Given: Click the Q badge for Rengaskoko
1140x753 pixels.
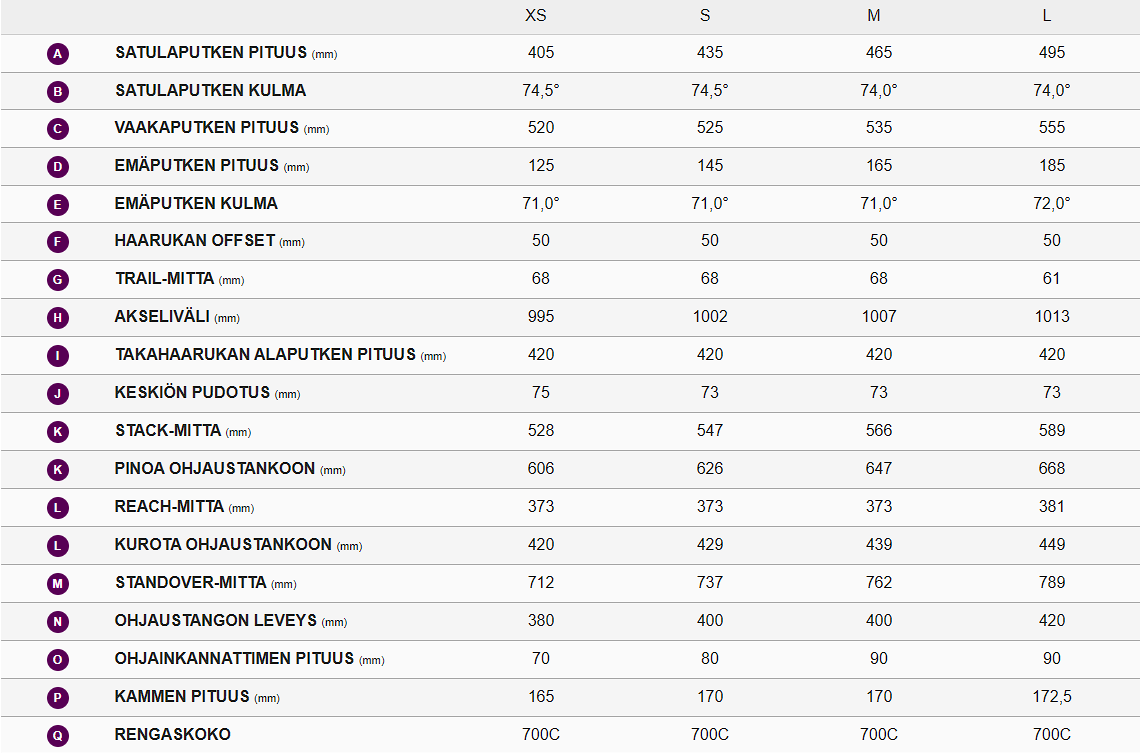Looking at the screenshot, I should (58, 736).
